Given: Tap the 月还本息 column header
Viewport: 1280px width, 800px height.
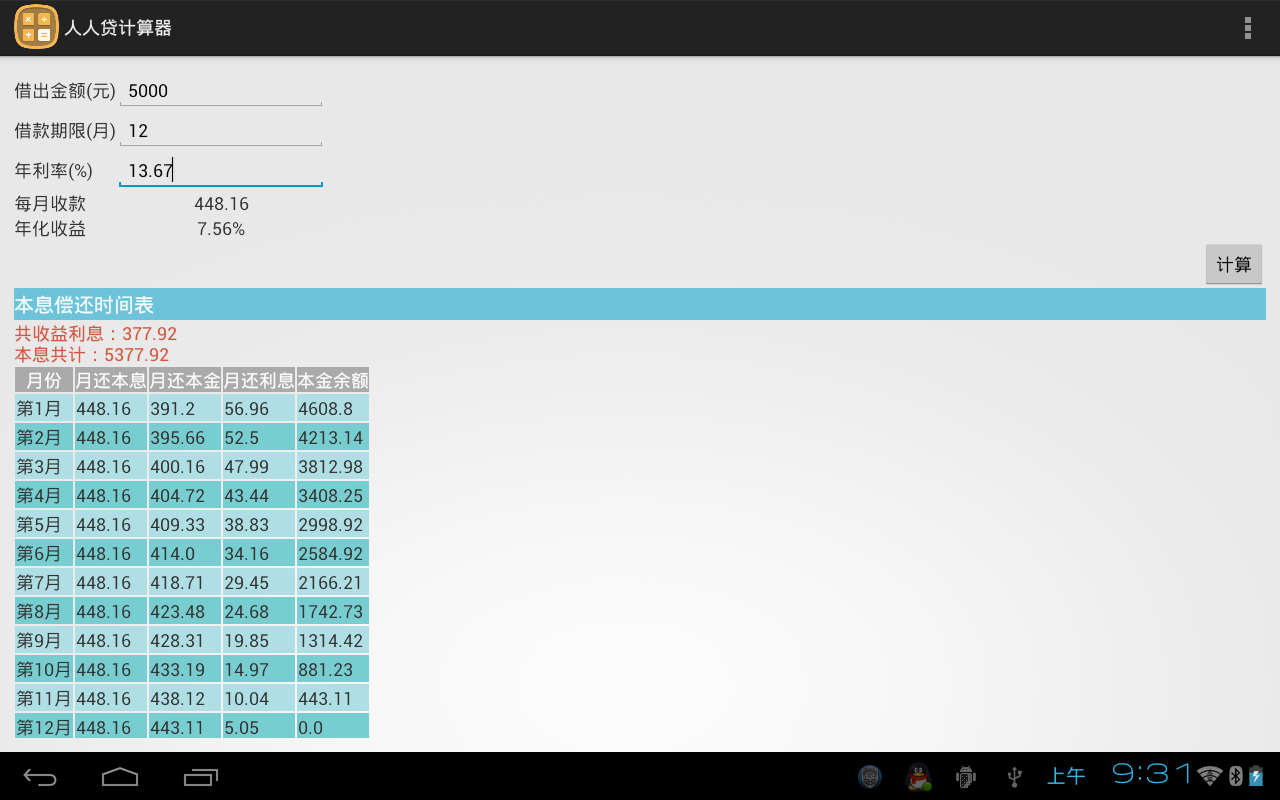Looking at the screenshot, I should pos(111,380).
